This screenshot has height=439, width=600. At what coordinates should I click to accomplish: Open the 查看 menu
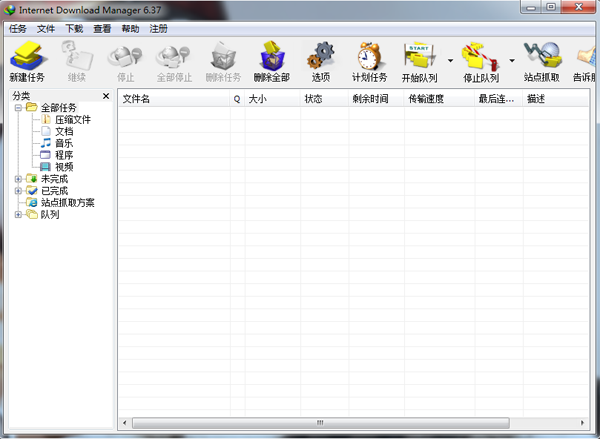tap(102, 29)
